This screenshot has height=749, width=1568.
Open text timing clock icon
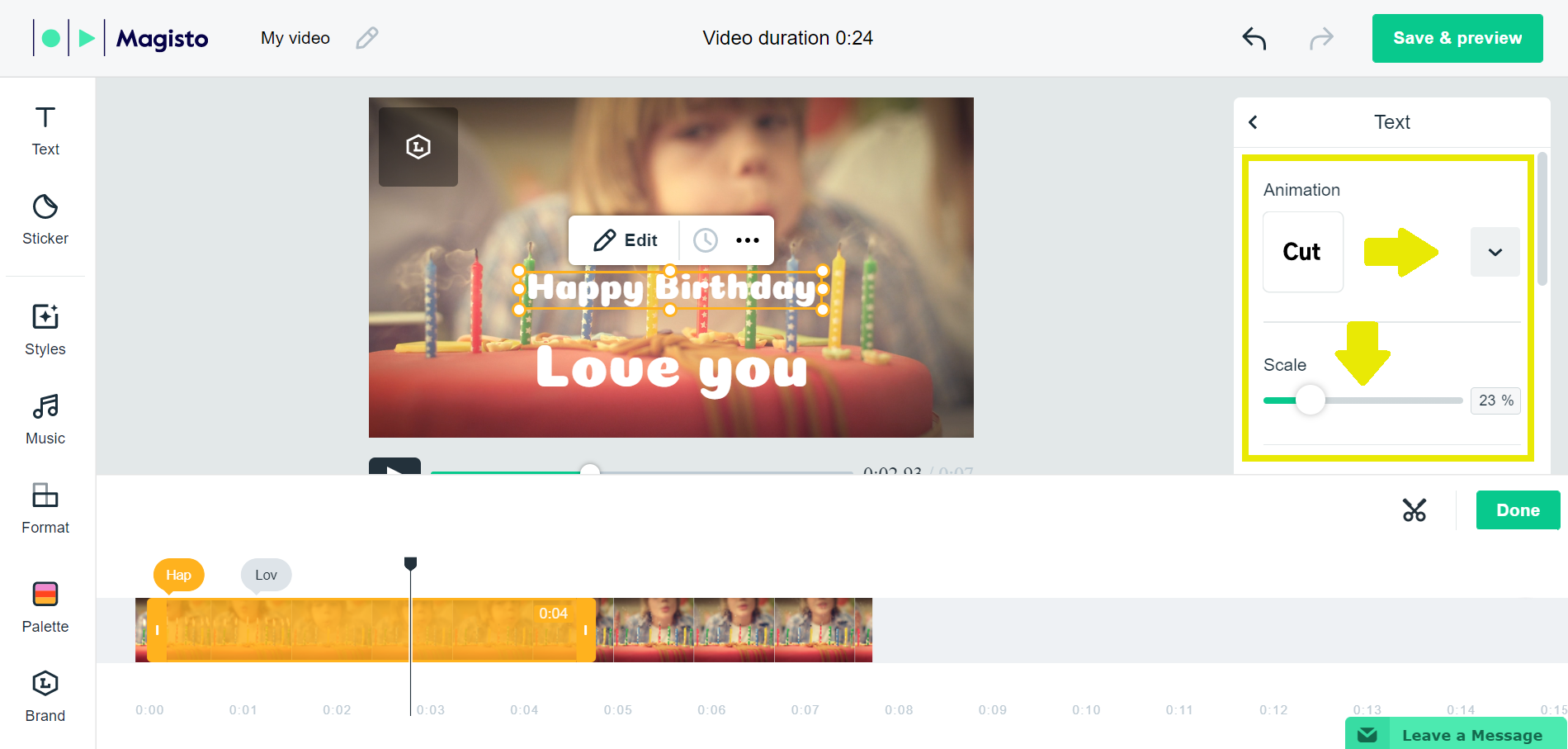(705, 240)
